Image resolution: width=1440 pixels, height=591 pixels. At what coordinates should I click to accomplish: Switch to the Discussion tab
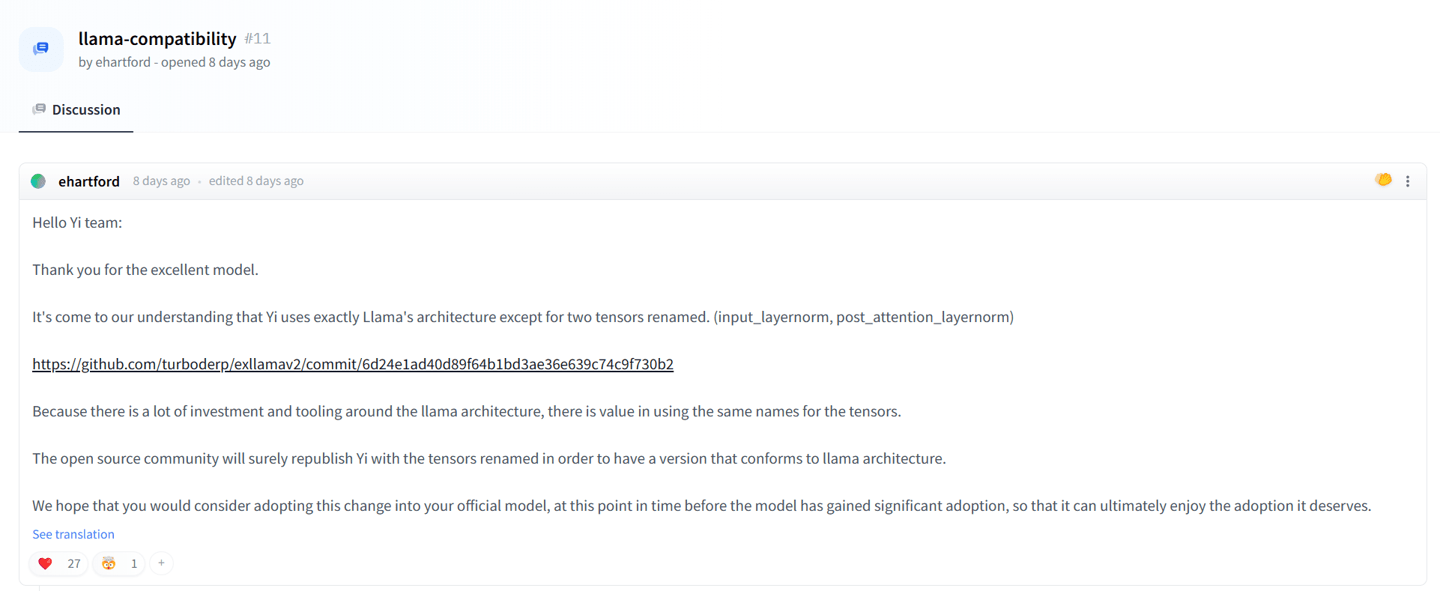click(76, 110)
